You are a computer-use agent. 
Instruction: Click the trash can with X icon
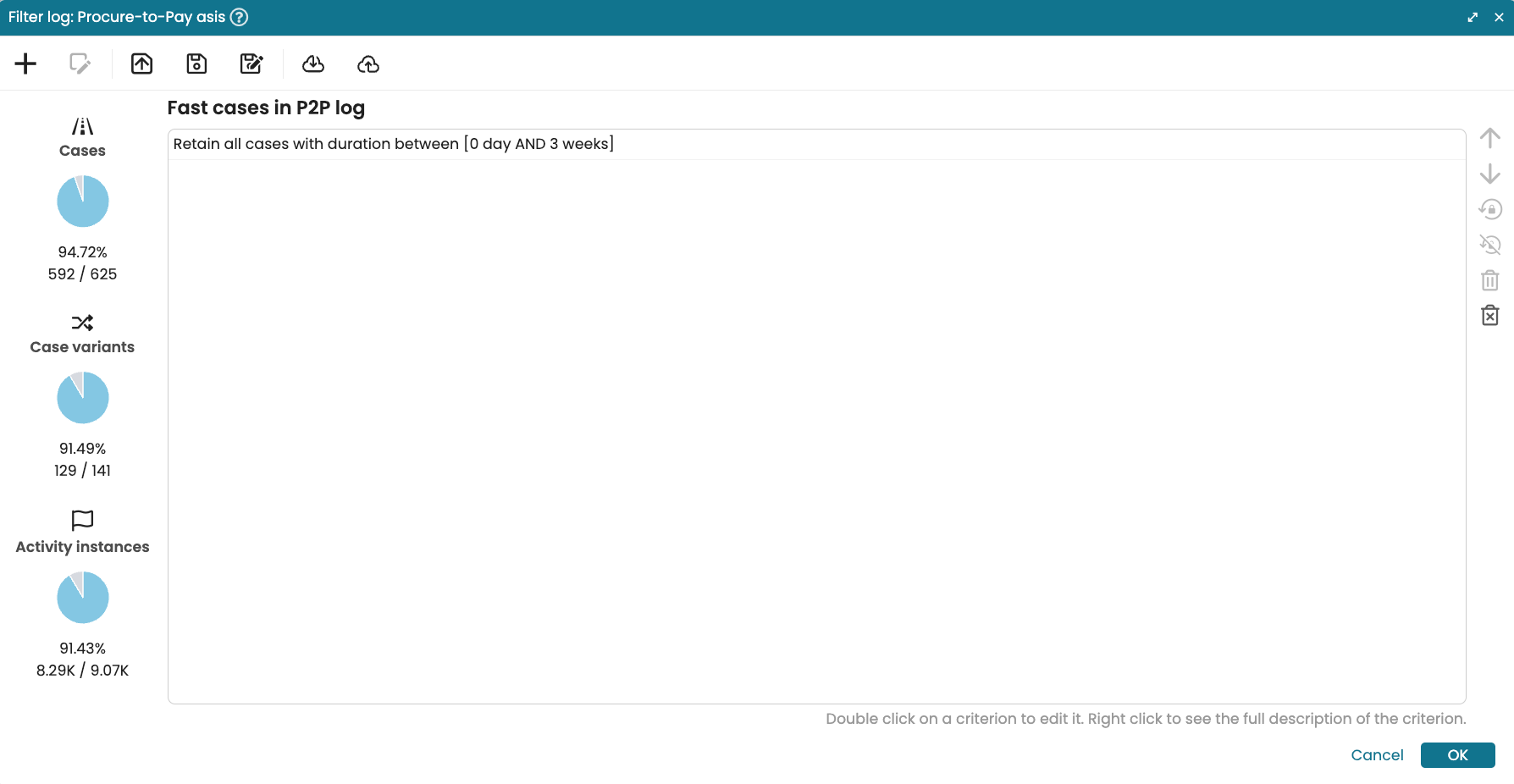click(x=1489, y=316)
